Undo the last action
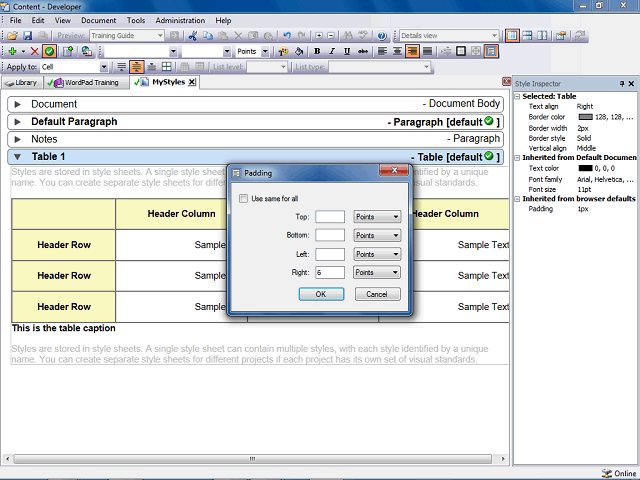Screen dimensions: 640x480 pyautogui.click(x=287, y=36)
